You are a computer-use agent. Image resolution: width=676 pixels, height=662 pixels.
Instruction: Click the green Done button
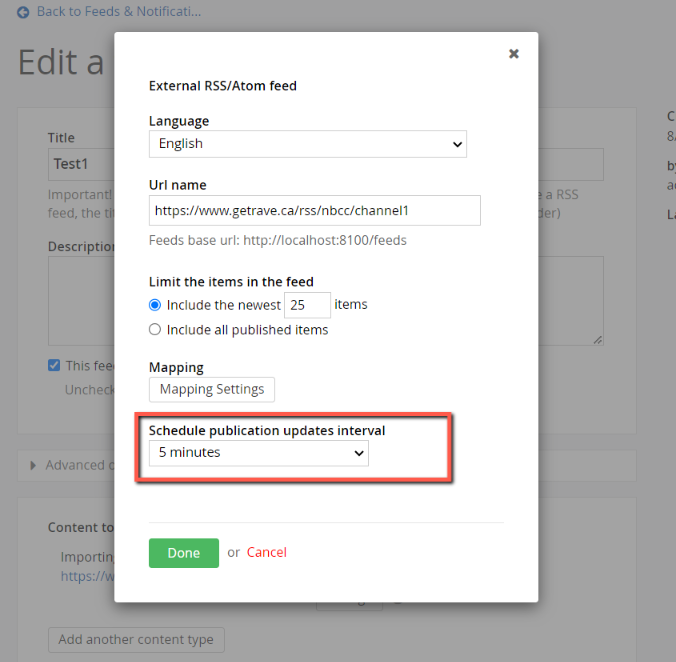tap(184, 553)
